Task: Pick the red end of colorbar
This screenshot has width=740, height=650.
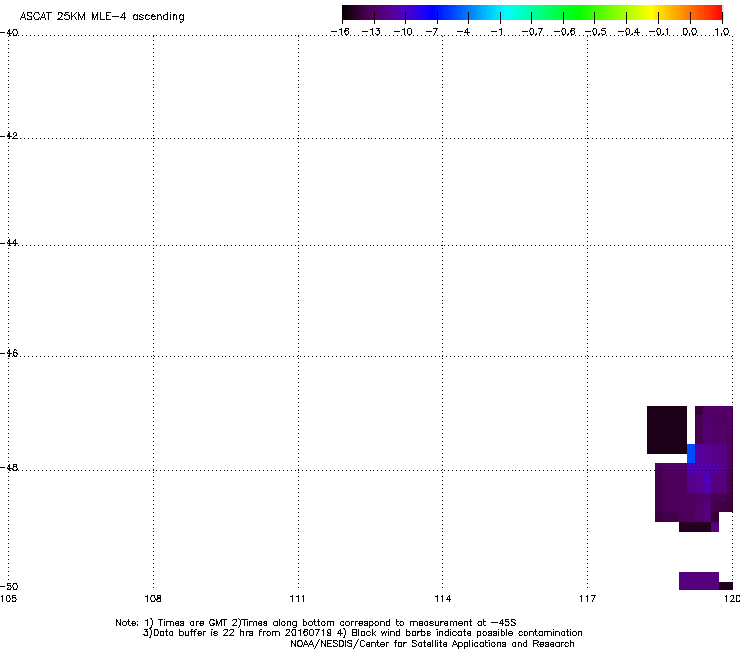Action: click(x=714, y=12)
